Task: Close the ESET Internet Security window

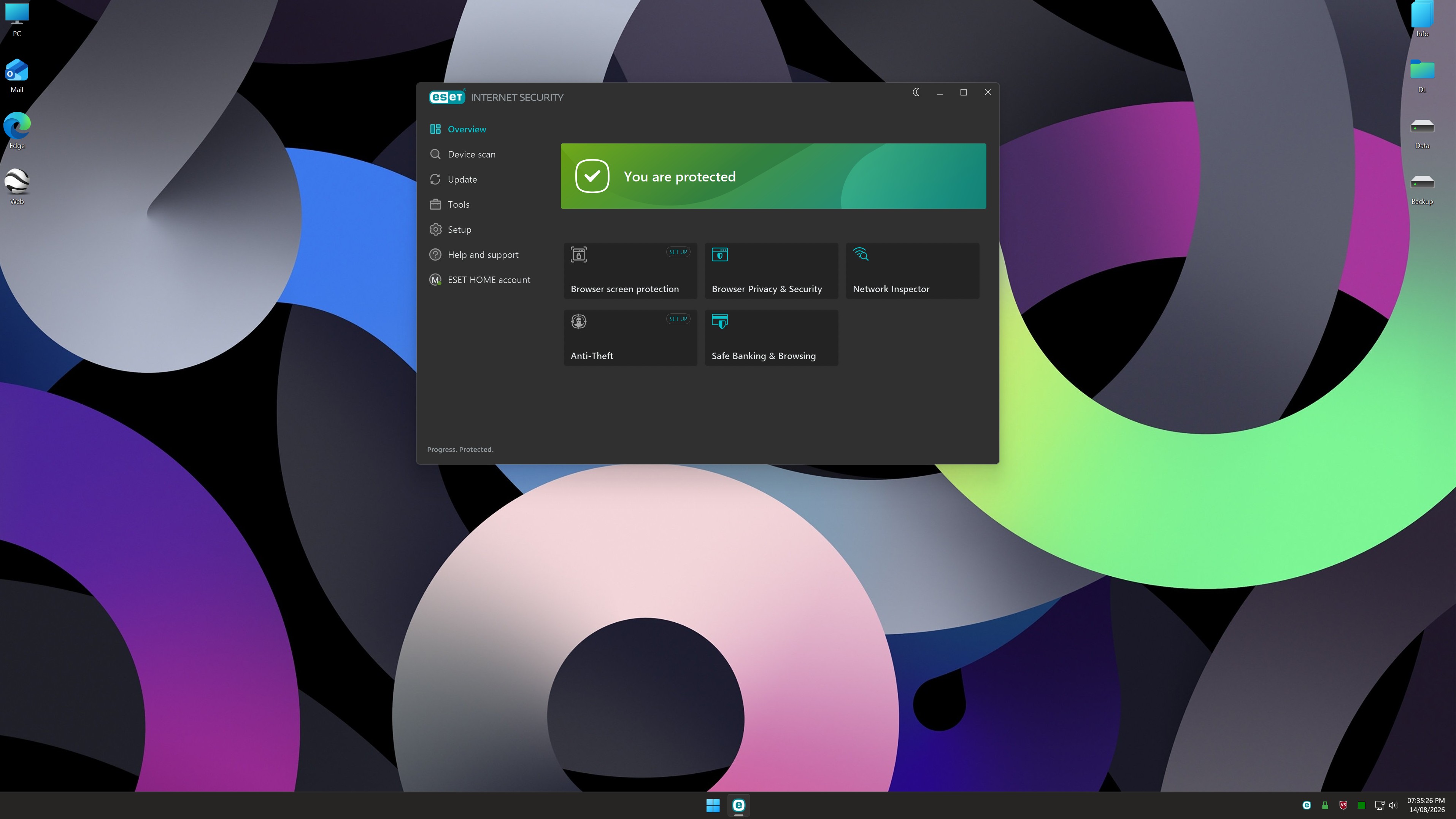Action: pyautogui.click(x=988, y=92)
